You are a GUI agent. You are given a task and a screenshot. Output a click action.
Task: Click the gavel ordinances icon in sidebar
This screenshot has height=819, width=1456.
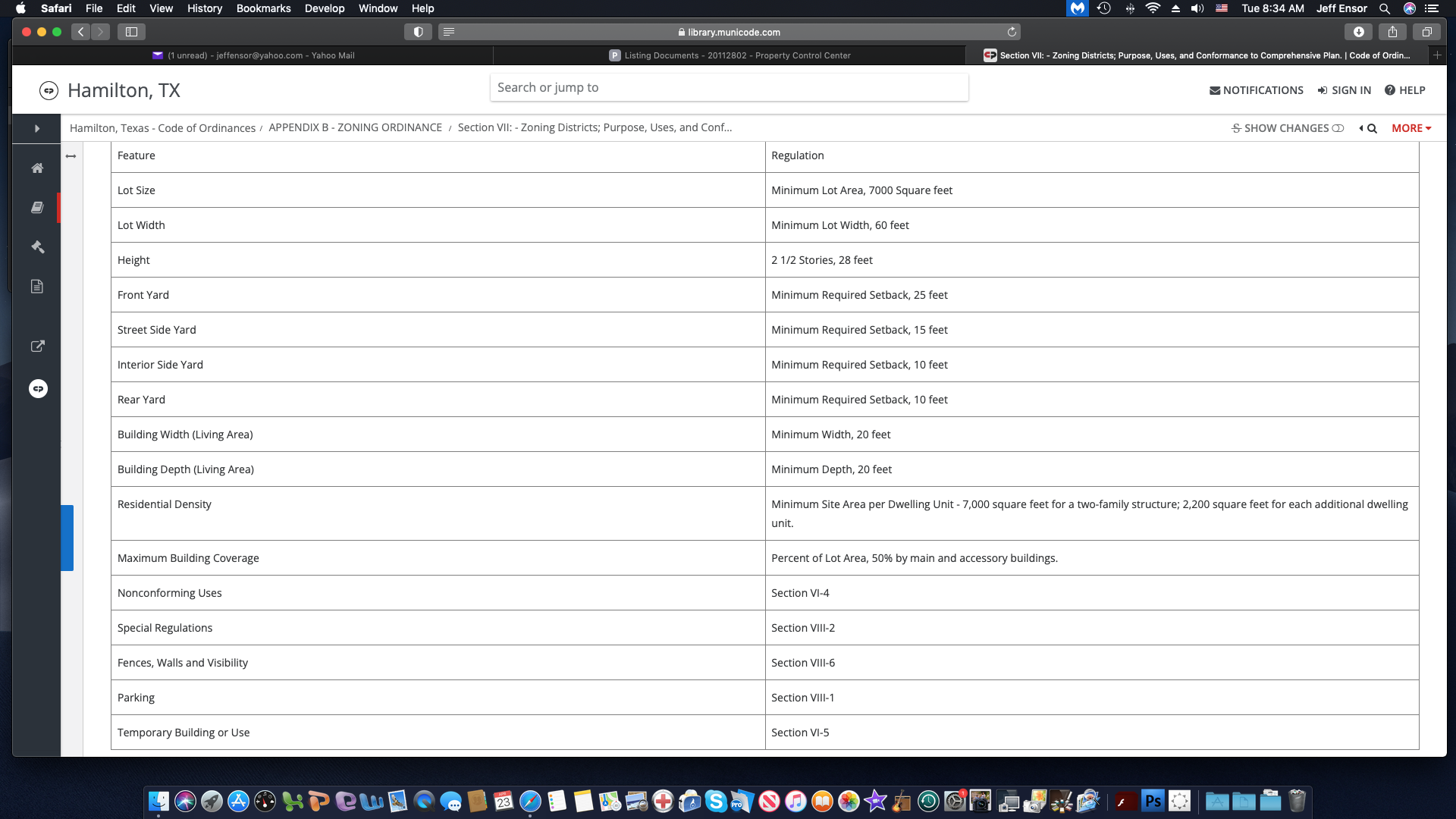point(36,247)
